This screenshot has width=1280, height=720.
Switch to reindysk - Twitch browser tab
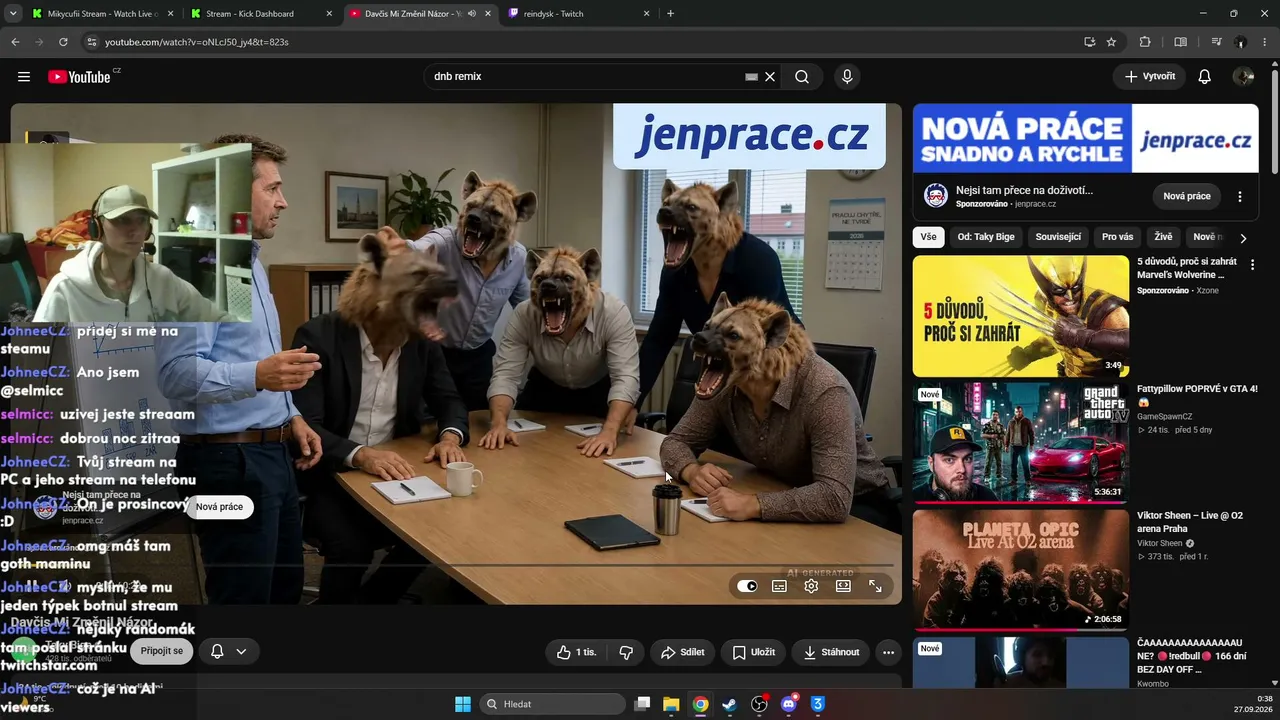pyautogui.click(x=573, y=14)
